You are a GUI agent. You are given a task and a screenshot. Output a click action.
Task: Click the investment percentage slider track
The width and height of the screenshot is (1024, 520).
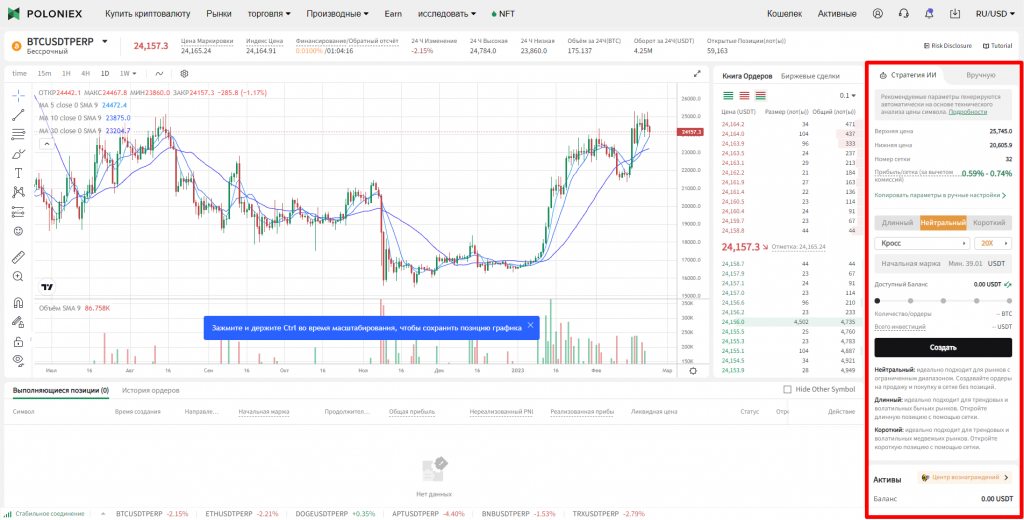tap(943, 299)
